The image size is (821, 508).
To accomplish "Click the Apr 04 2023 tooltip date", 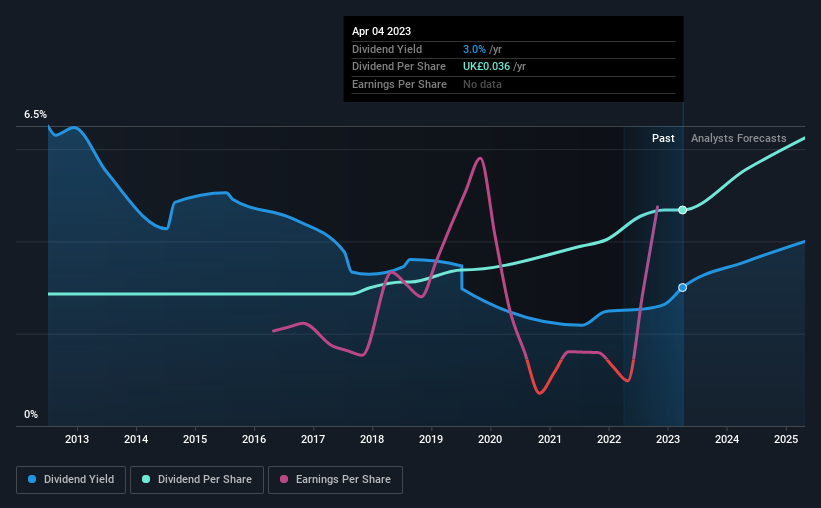I will pyautogui.click(x=381, y=31).
